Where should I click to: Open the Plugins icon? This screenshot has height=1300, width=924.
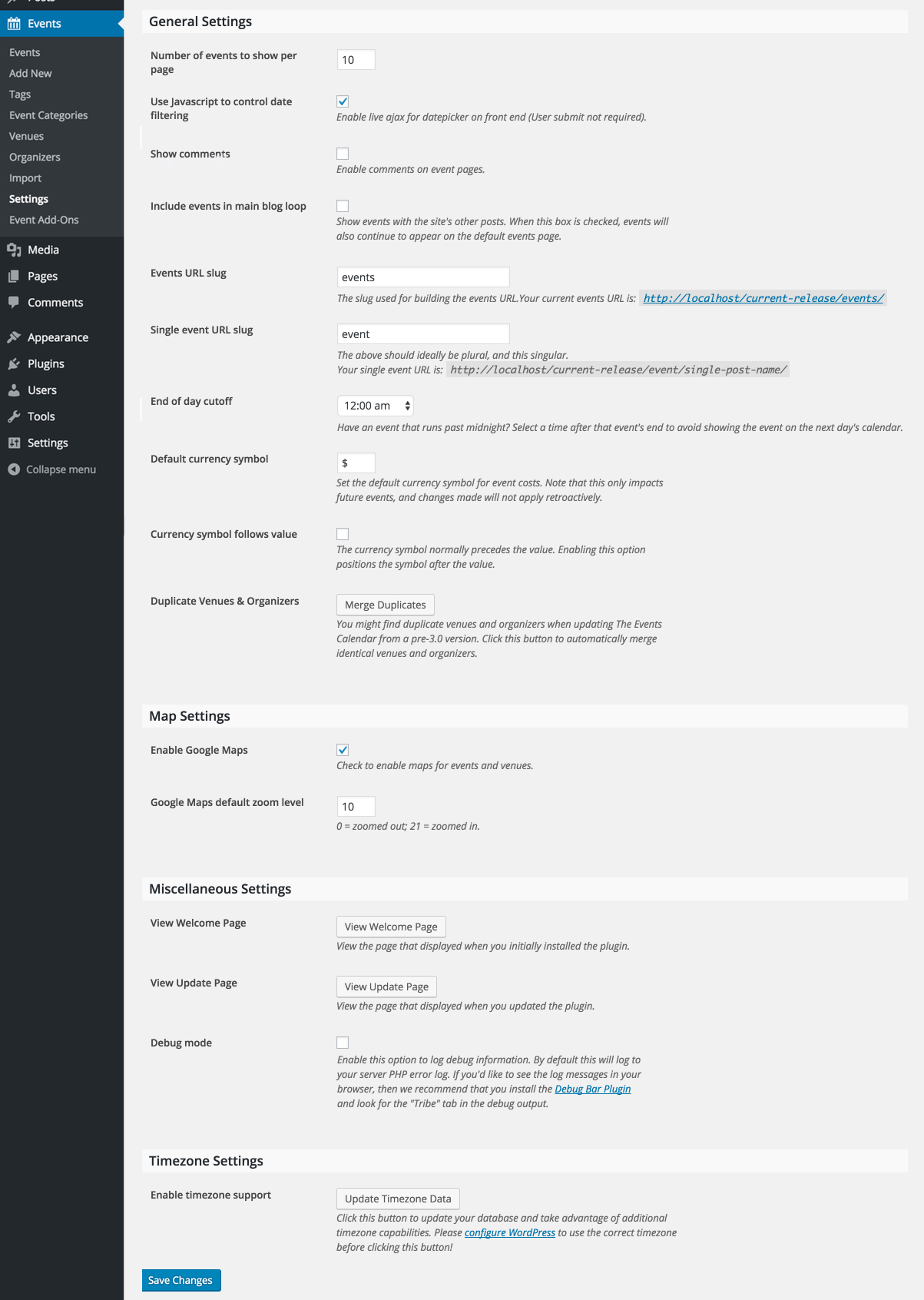pyautogui.click(x=15, y=363)
